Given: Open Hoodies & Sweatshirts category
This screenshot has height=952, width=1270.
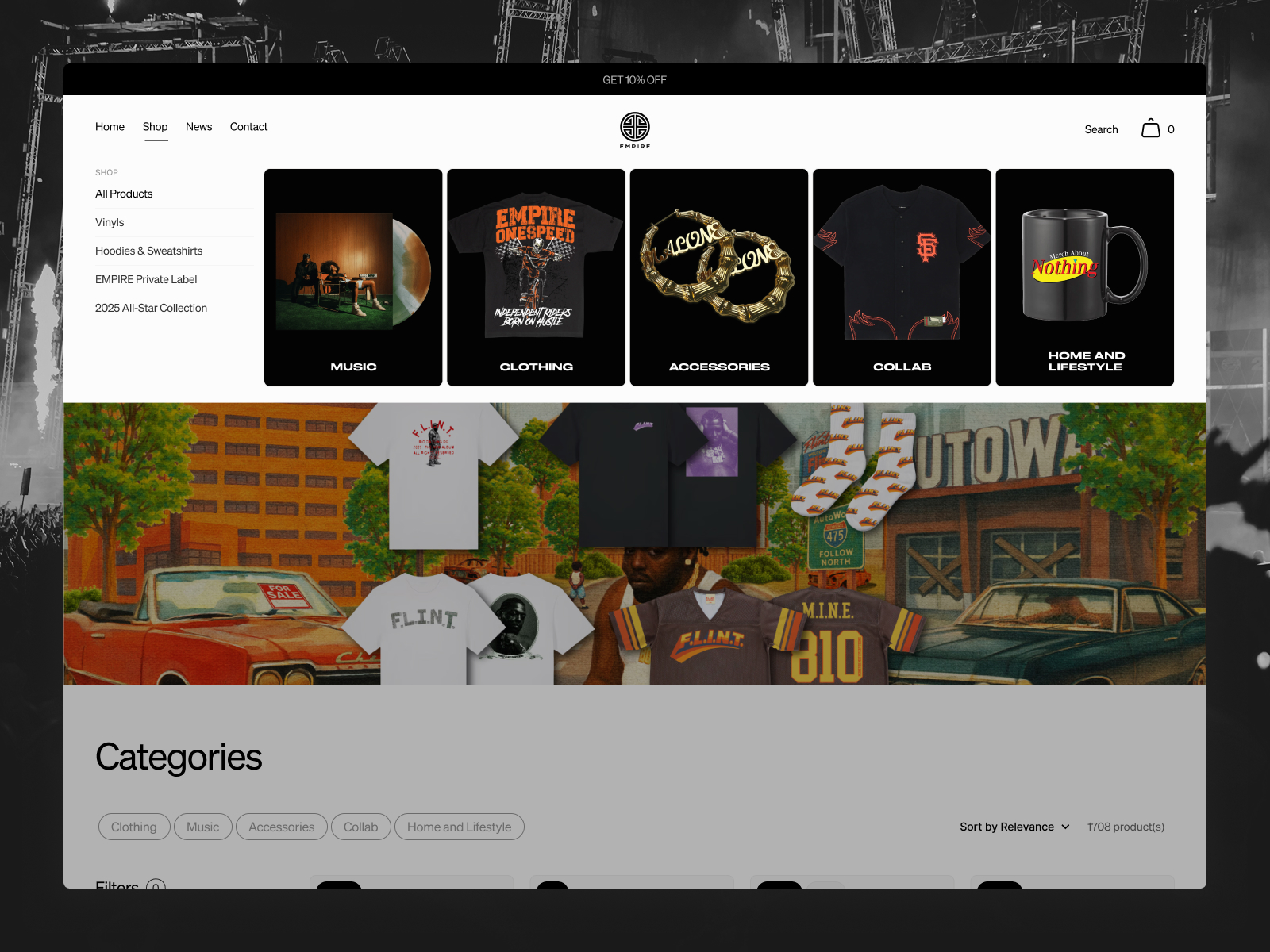Looking at the screenshot, I should [148, 251].
